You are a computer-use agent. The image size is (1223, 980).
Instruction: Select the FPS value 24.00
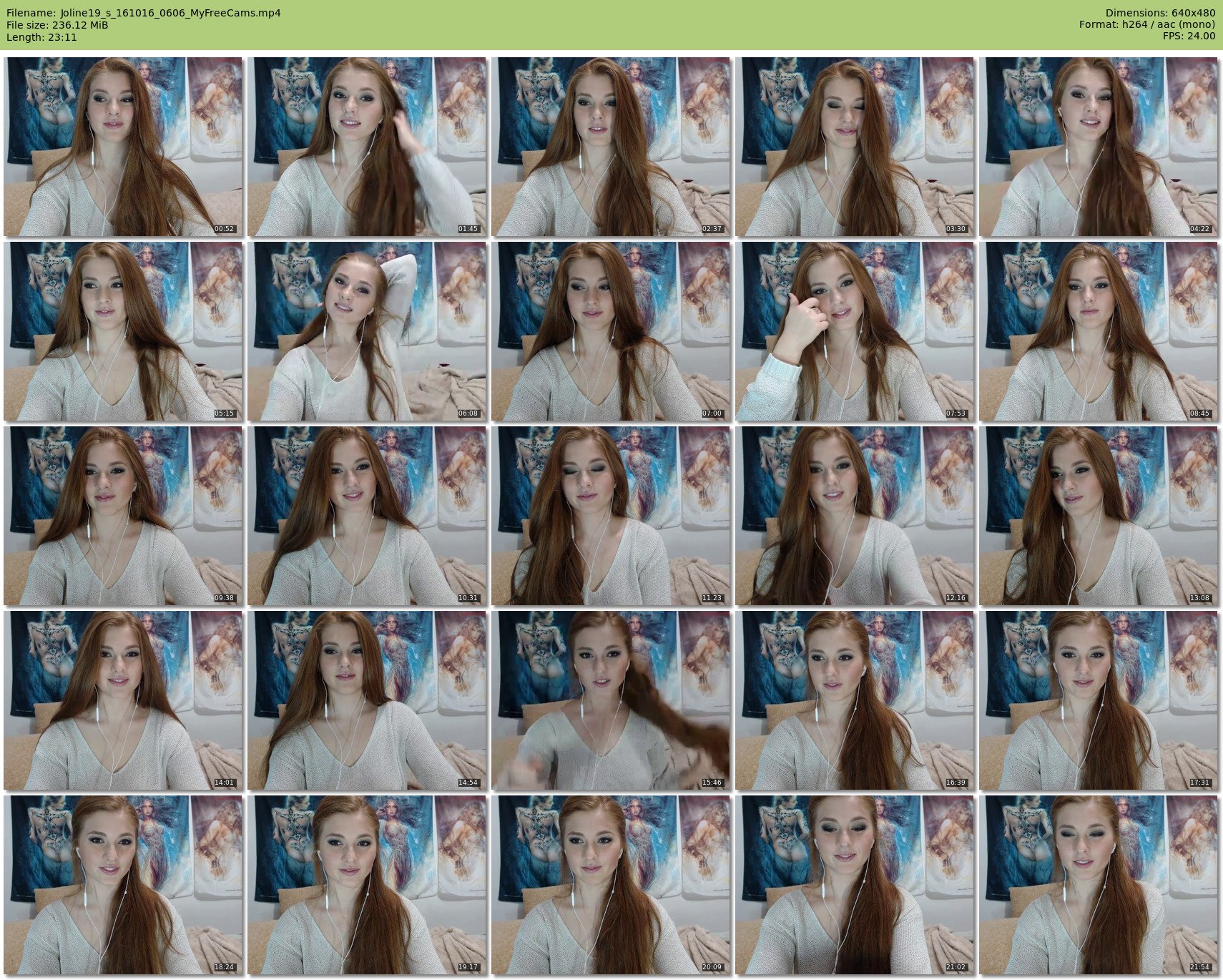tap(1202, 36)
